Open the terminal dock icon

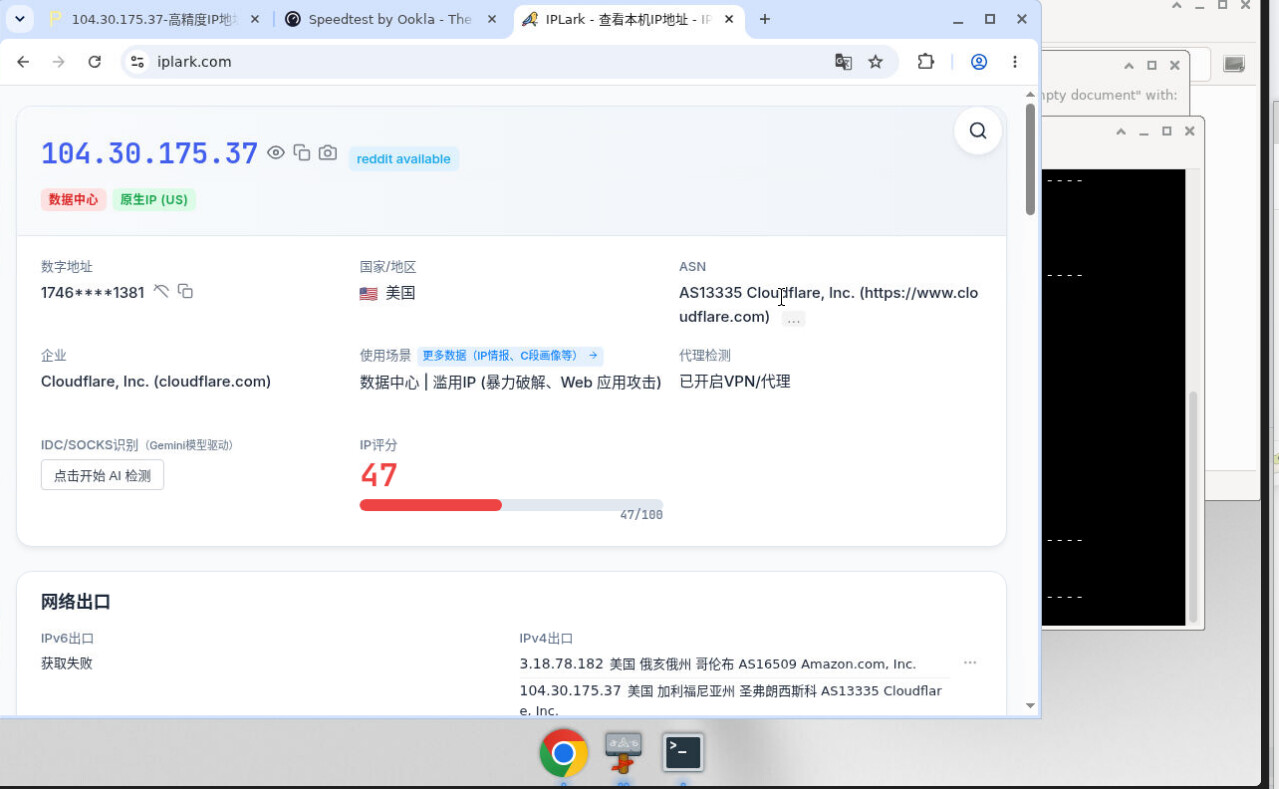click(683, 752)
